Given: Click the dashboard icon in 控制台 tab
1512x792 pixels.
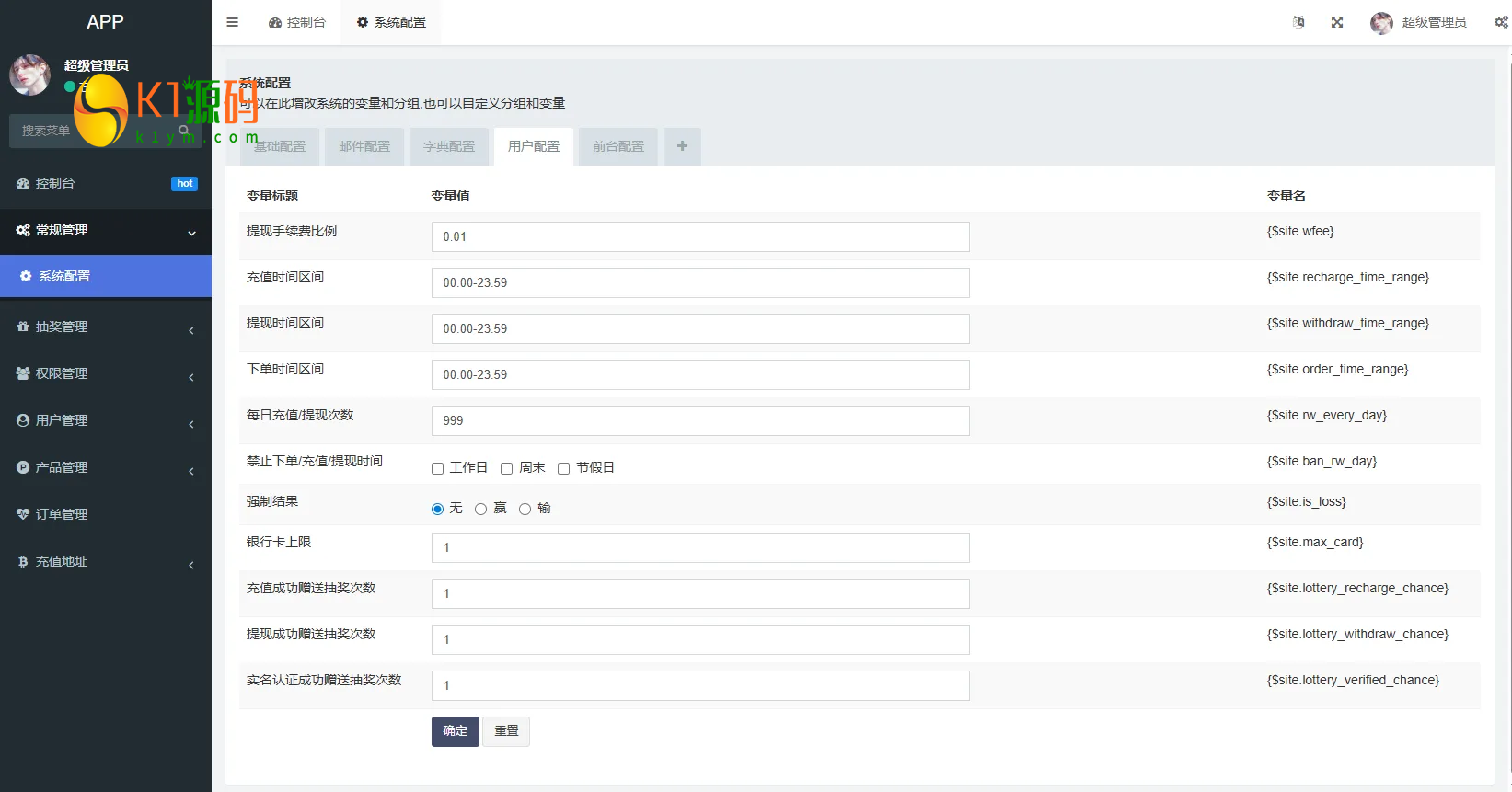Looking at the screenshot, I should 275,22.
